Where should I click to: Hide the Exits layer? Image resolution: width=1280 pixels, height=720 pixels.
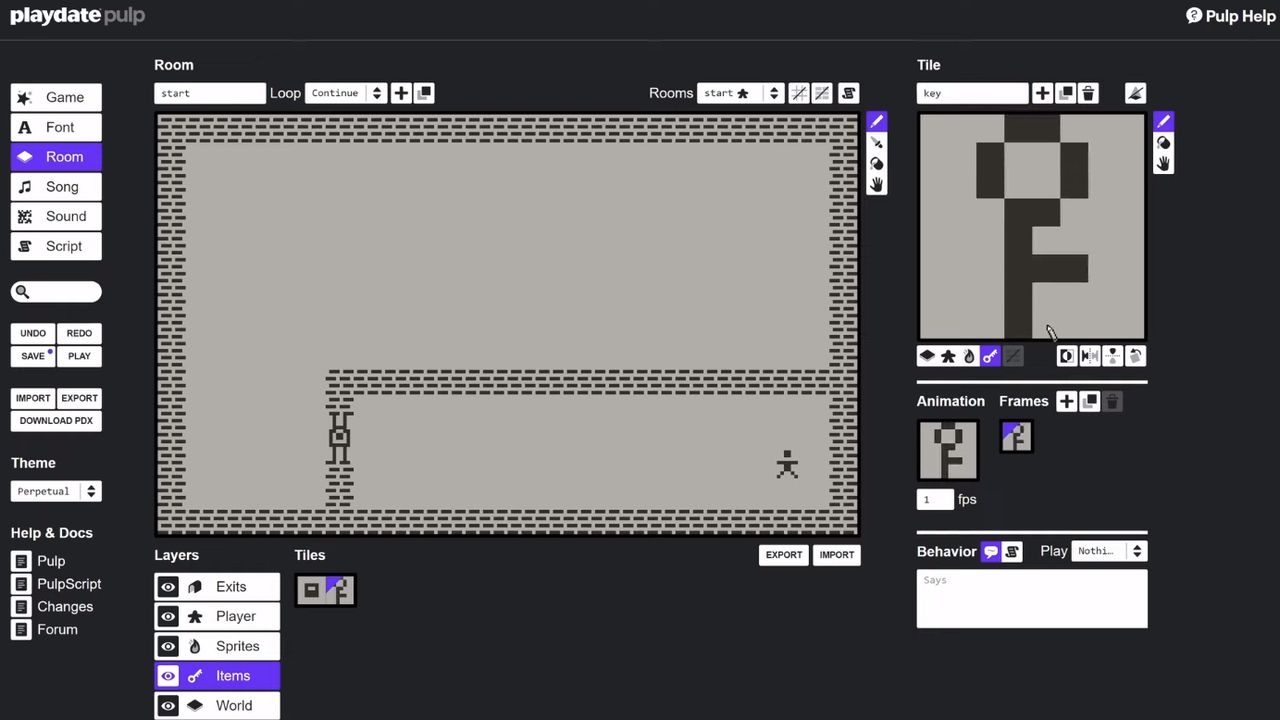(x=168, y=587)
